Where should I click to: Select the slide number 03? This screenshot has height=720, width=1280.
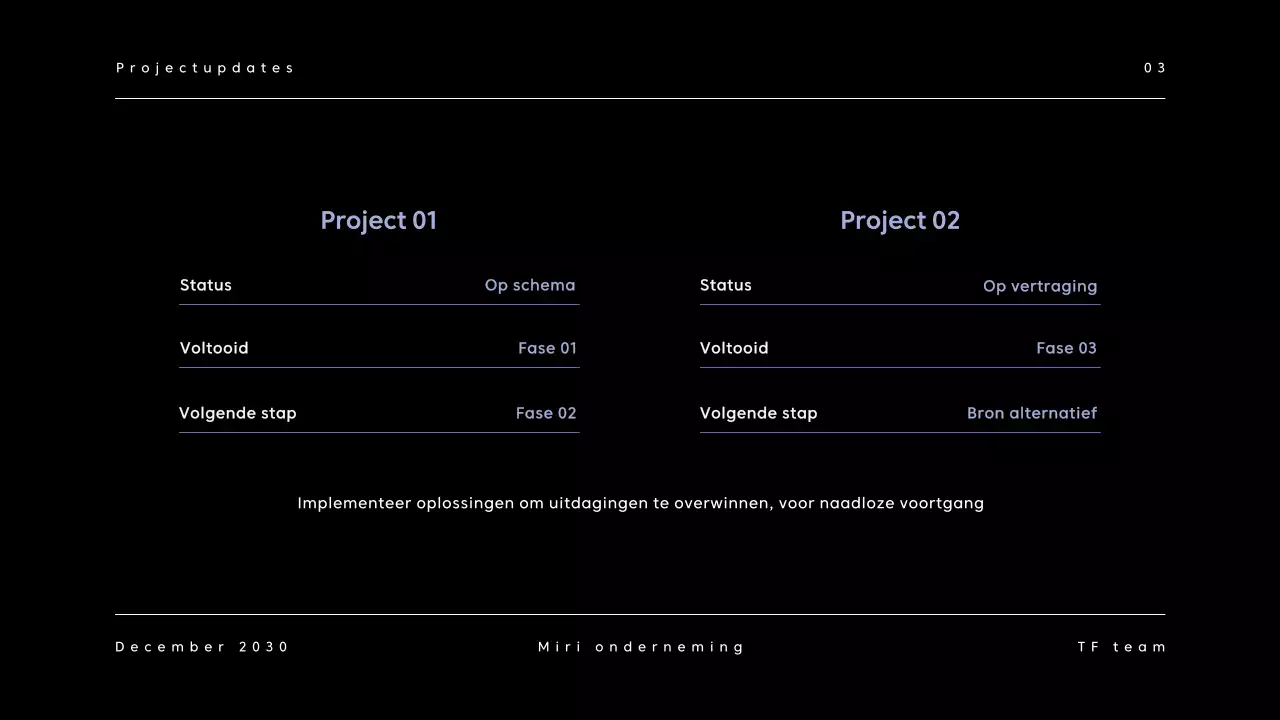(x=1155, y=68)
